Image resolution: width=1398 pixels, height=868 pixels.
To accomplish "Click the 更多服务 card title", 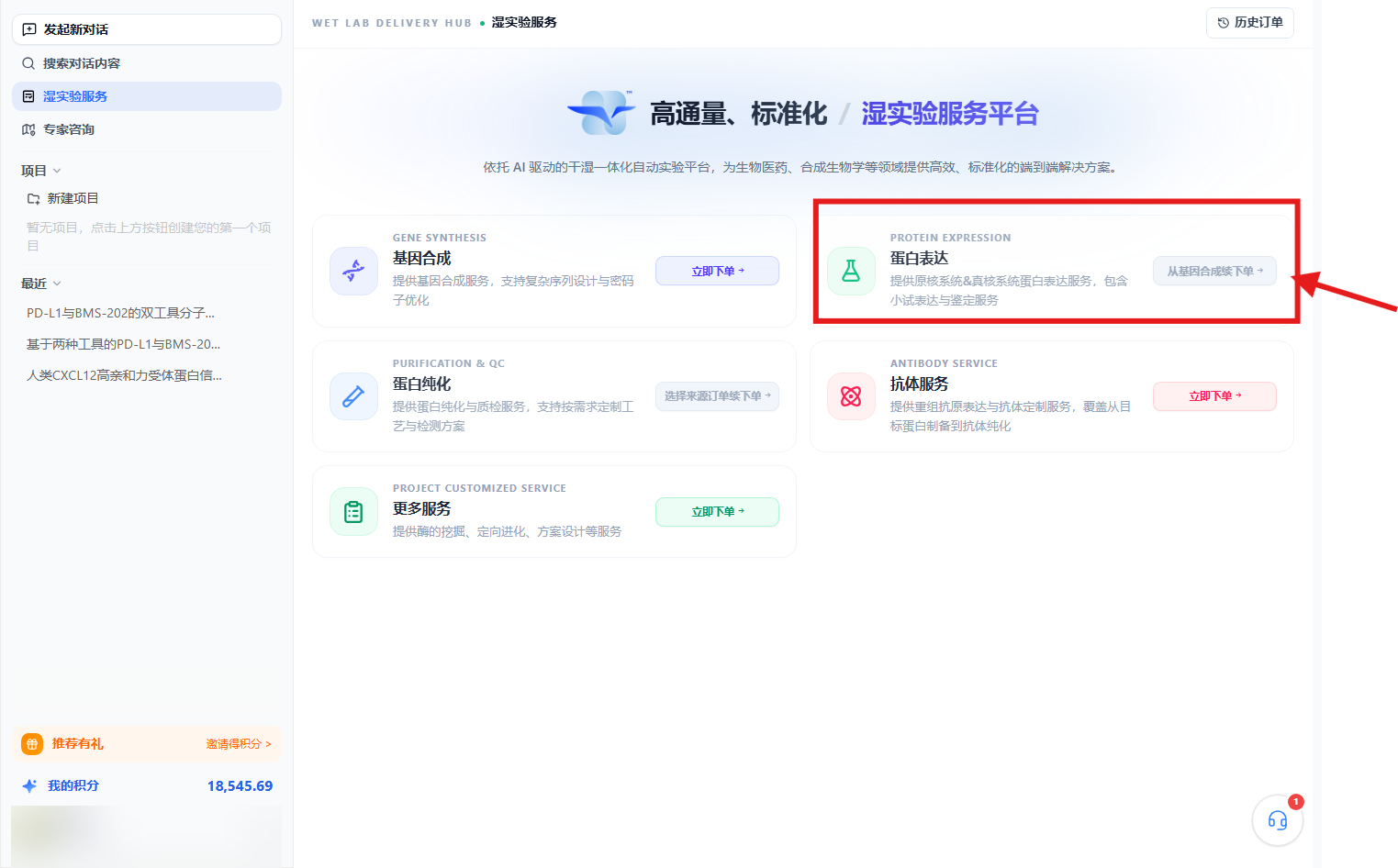I will [422, 508].
